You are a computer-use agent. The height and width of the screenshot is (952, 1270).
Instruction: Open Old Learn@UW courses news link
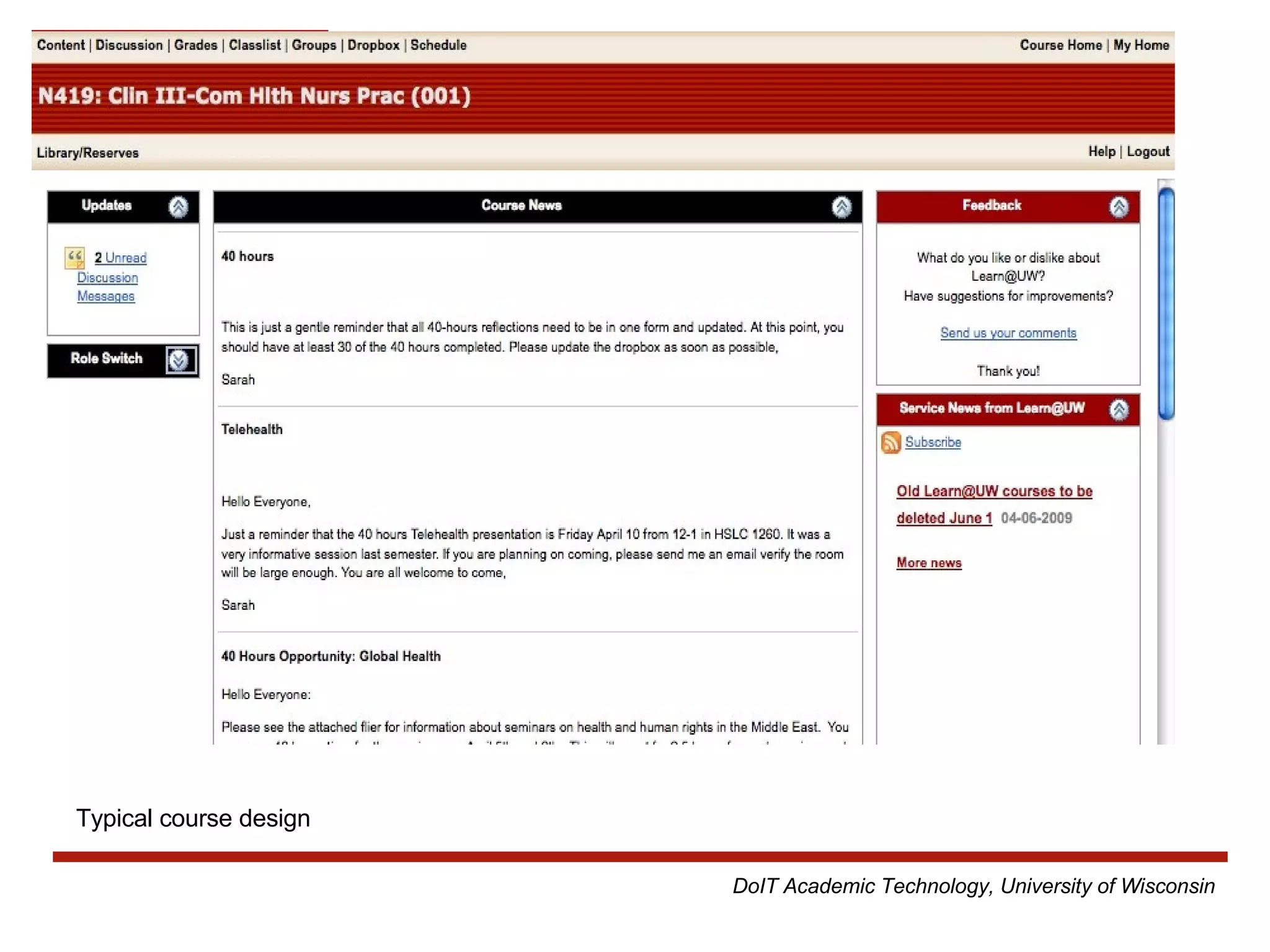[994, 491]
